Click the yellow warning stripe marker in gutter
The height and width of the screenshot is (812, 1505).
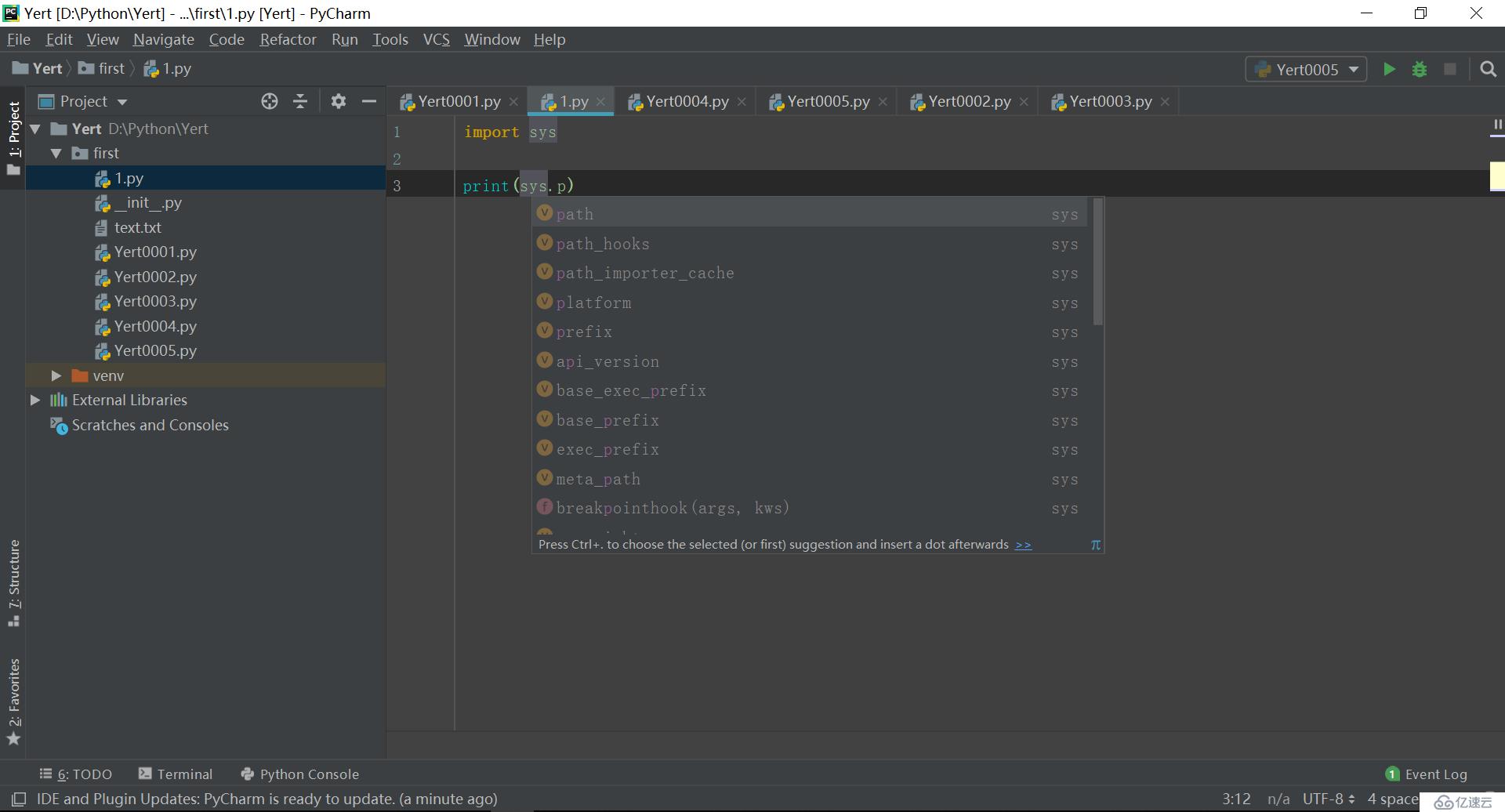click(1497, 176)
